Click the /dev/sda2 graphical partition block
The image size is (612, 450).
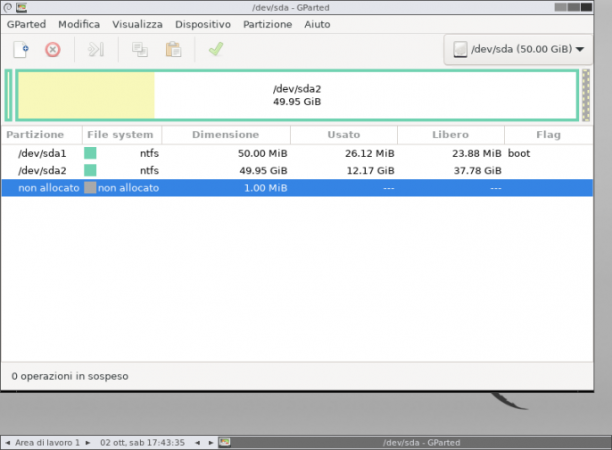click(x=297, y=95)
